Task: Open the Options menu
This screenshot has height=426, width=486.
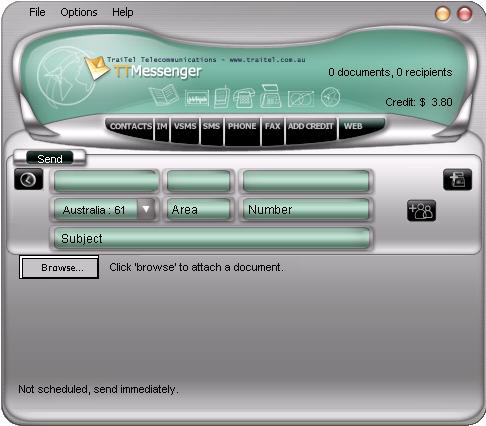Action: [79, 12]
